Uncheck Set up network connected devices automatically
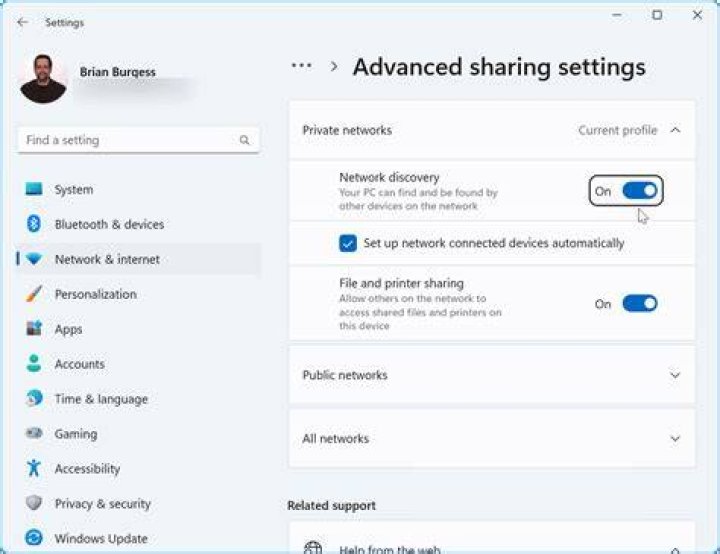 pos(348,243)
